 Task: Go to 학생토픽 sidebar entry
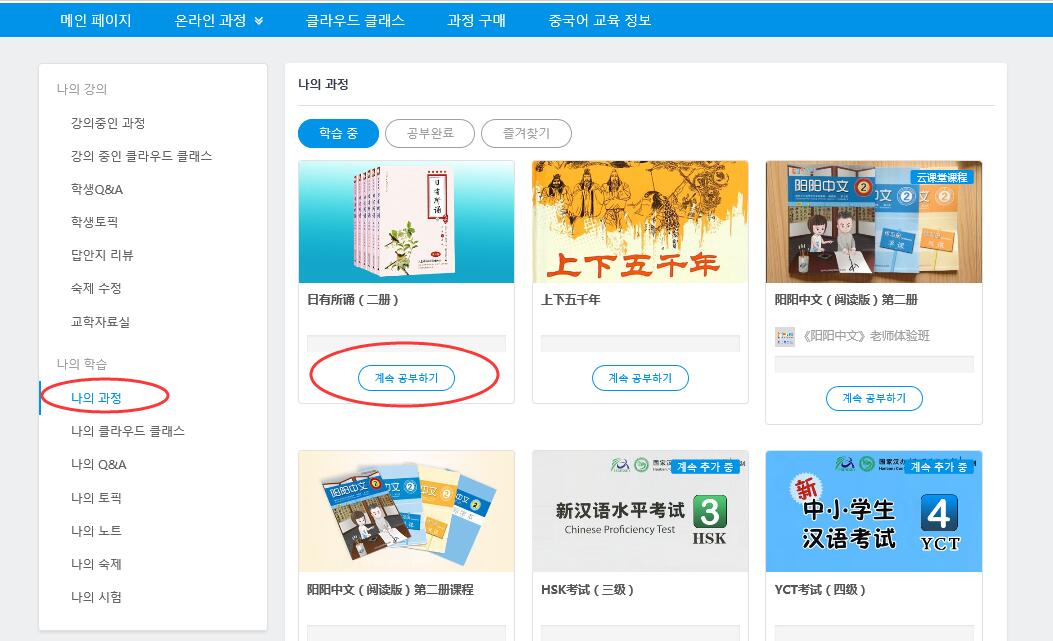pos(95,222)
